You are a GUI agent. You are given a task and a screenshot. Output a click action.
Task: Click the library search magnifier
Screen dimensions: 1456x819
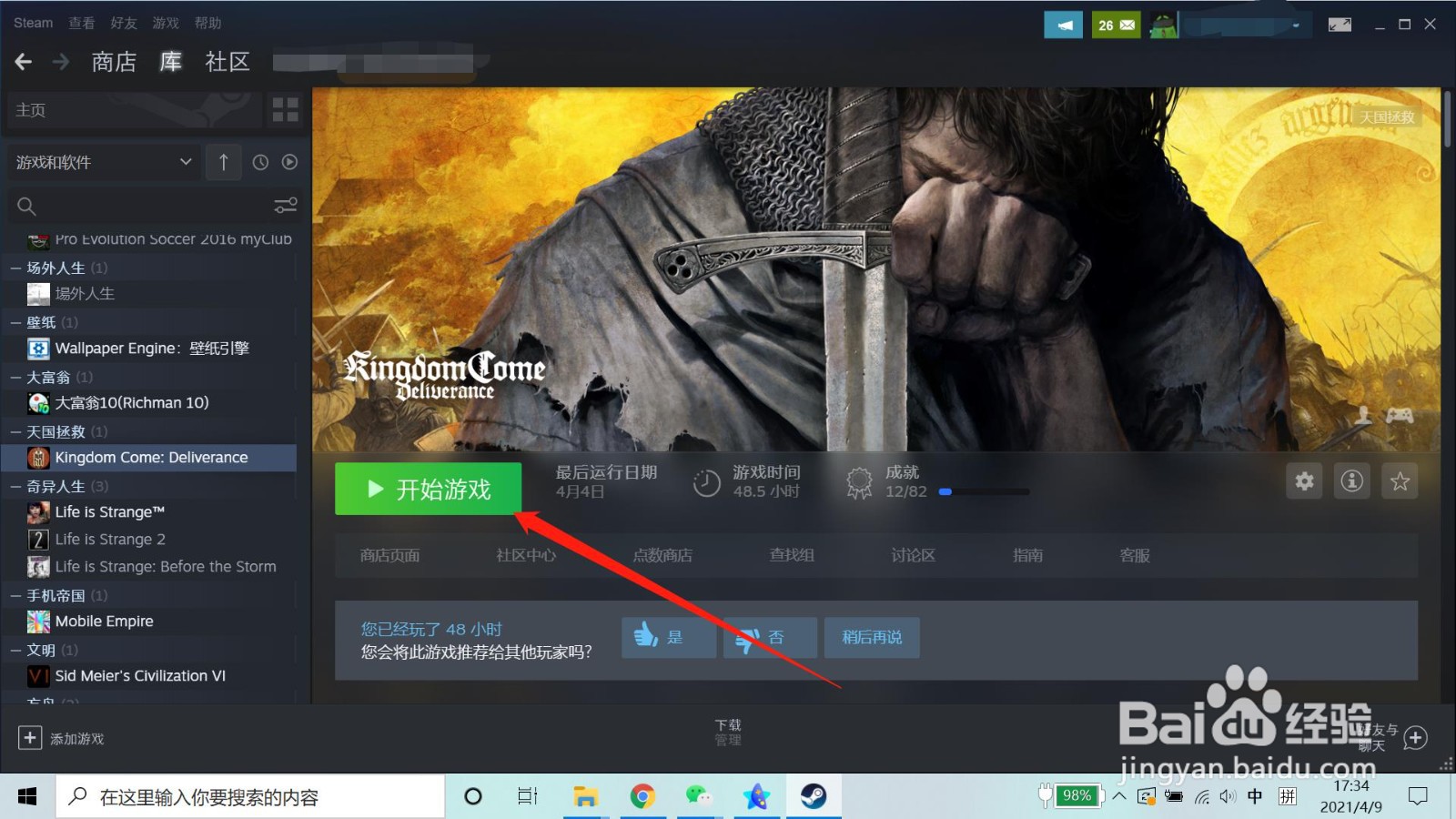point(26,207)
